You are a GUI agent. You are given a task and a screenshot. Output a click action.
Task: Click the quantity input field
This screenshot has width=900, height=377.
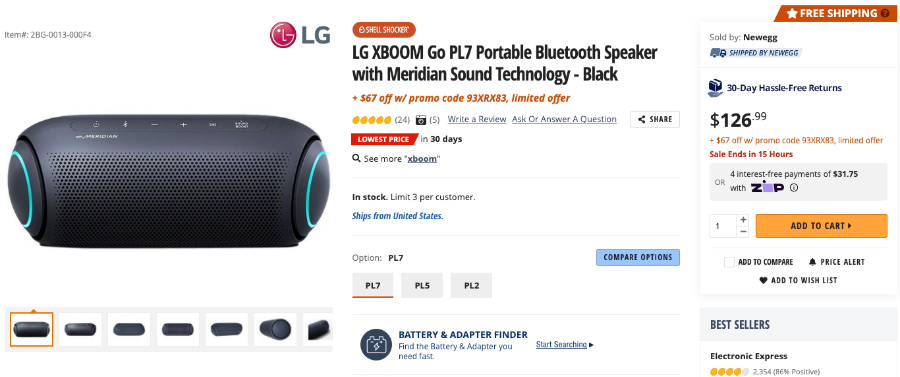pyautogui.click(x=723, y=226)
